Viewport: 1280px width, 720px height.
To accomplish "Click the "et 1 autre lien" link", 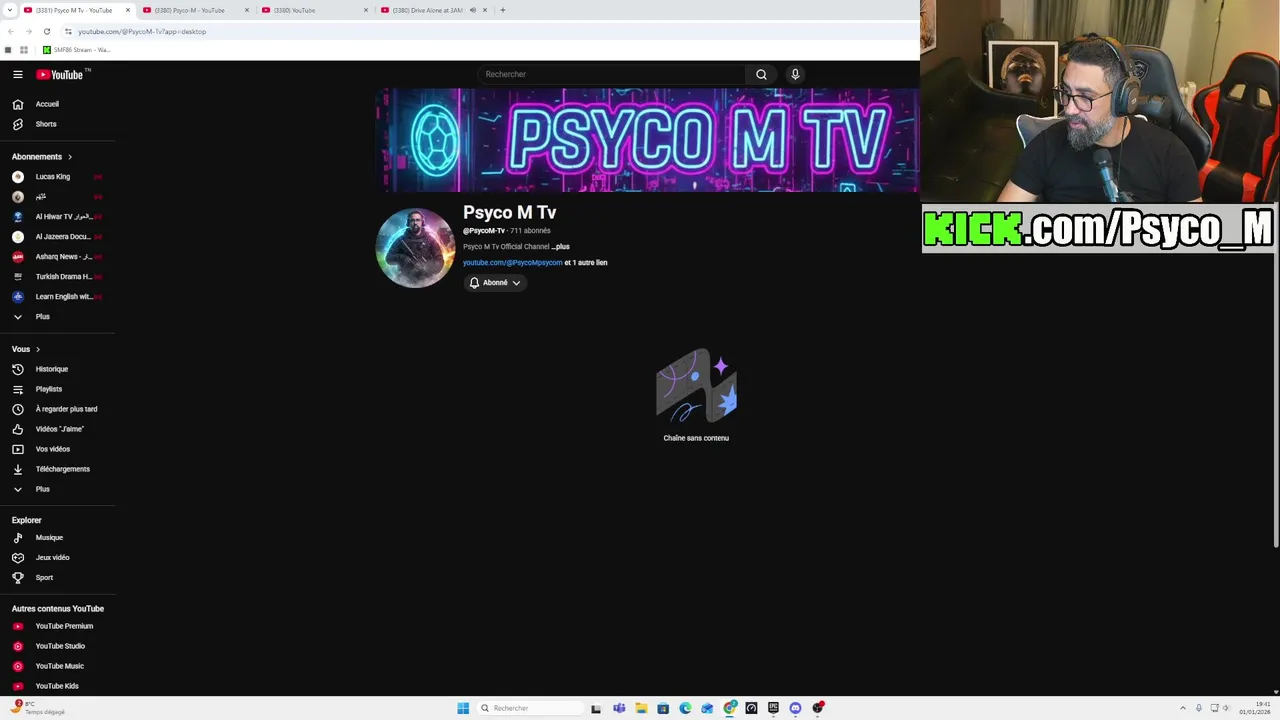I will pyautogui.click(x=586, y=263).
